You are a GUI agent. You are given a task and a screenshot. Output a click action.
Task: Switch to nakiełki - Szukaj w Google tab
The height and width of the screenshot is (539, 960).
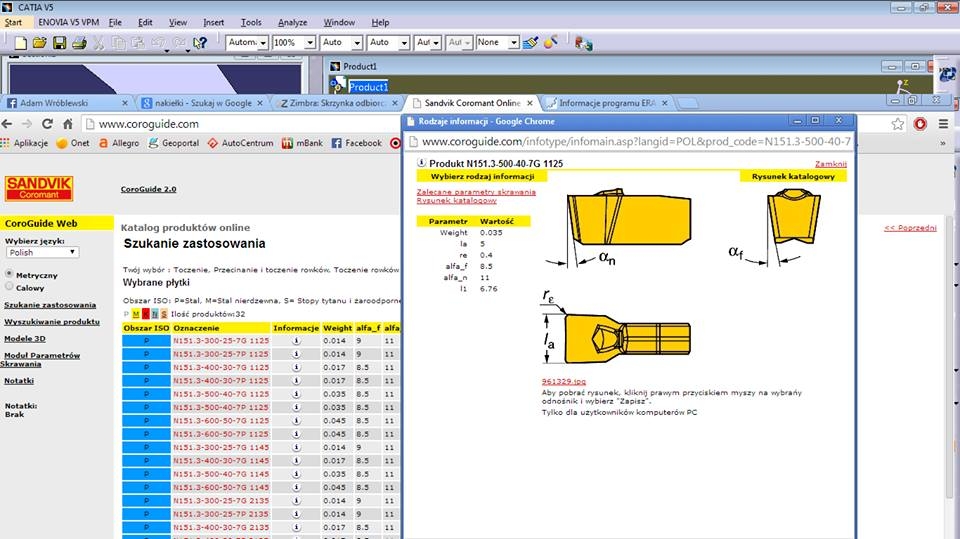point(201,103)
